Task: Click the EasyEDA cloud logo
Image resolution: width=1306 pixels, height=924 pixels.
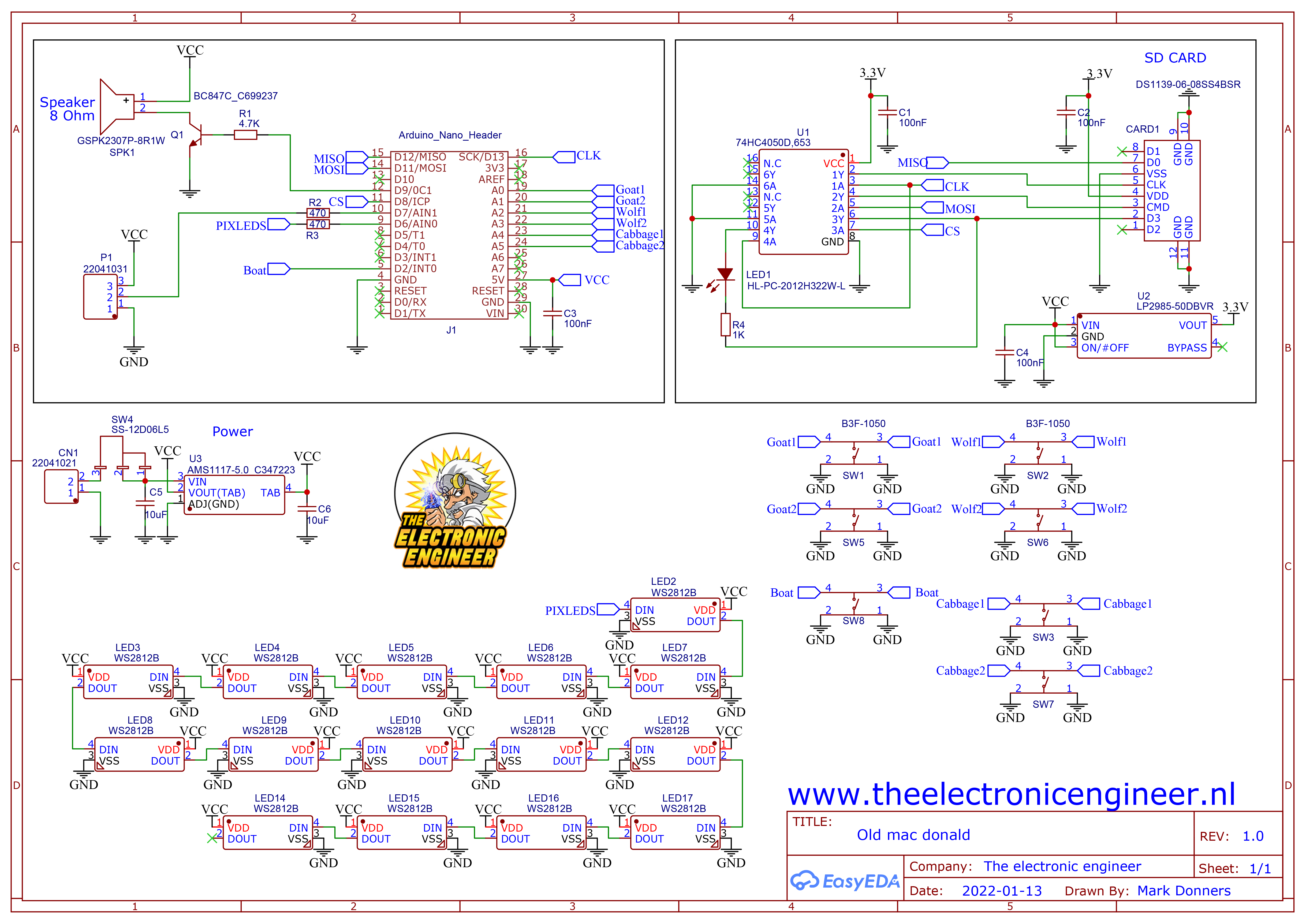Action: pos(845,881)
